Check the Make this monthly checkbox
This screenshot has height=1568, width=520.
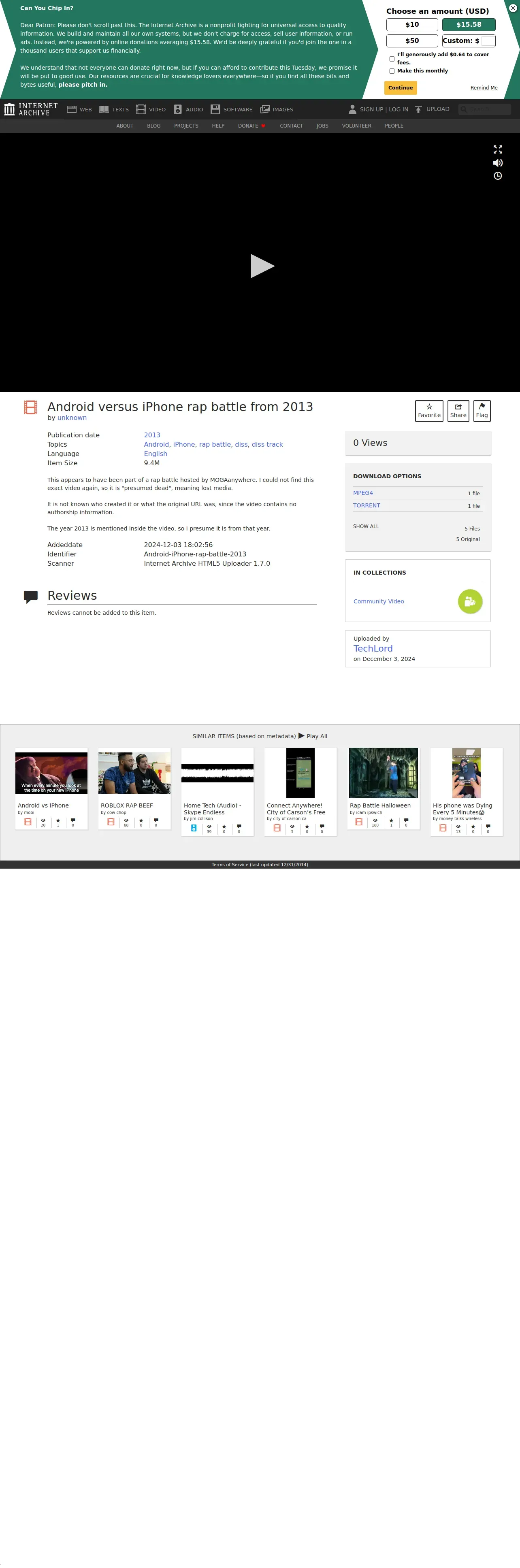392,71
